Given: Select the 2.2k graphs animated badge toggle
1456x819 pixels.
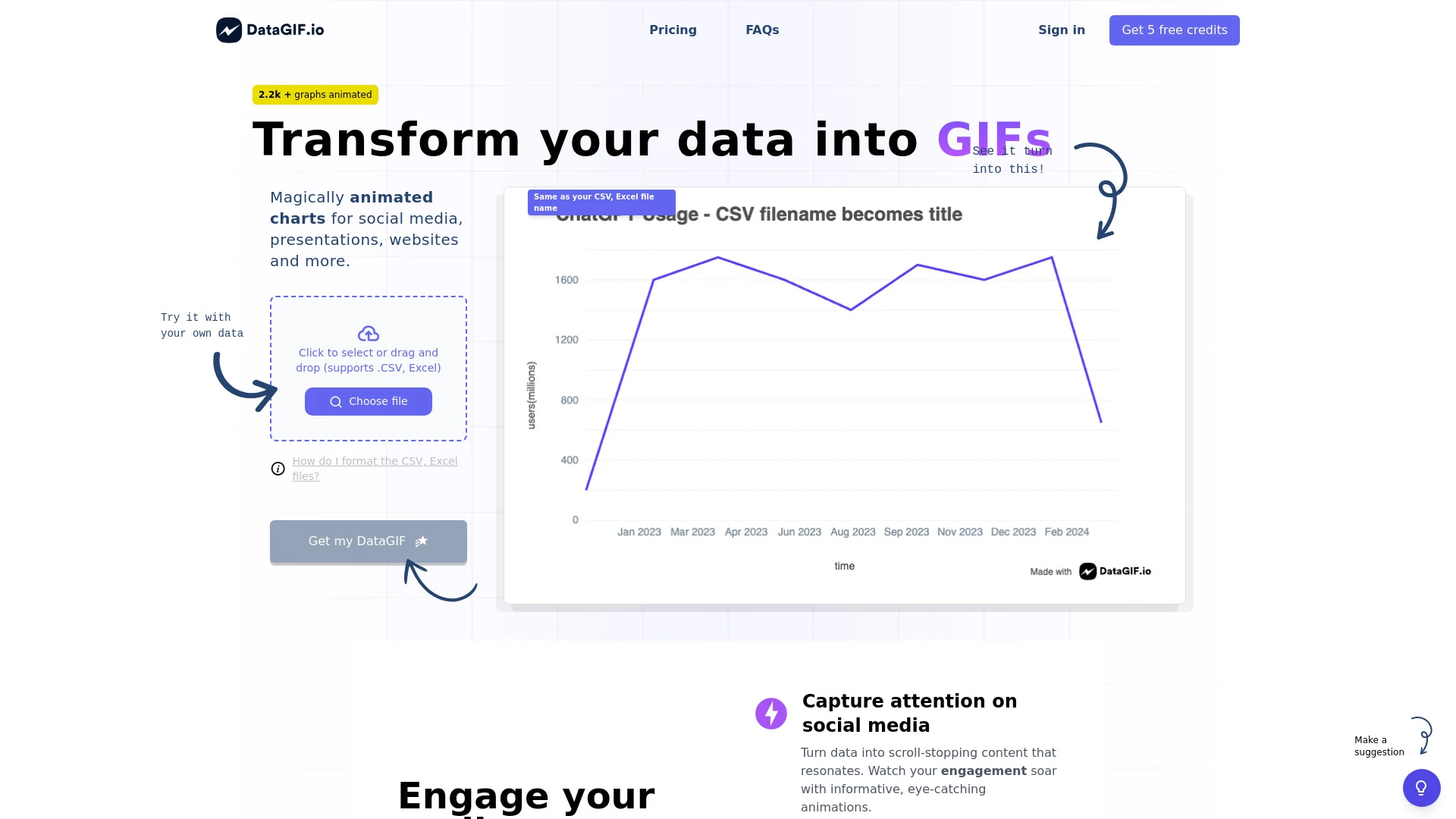Looking at the screenshot, I should click(x=315, y=94).
